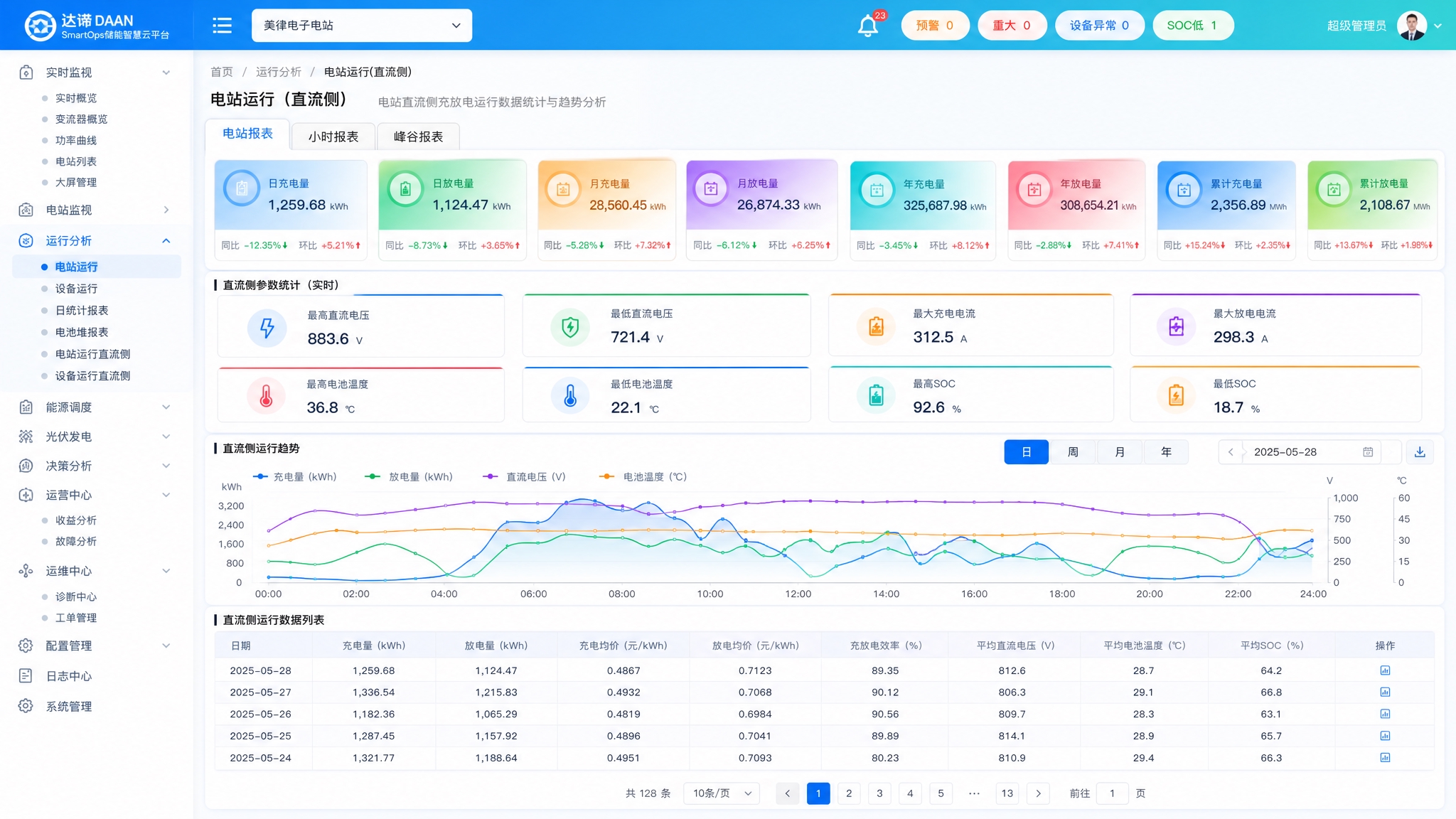This screenshot has width=1456, height=819.
Task: Open the 美律电子电站 station dropdown
Action: 362,26
